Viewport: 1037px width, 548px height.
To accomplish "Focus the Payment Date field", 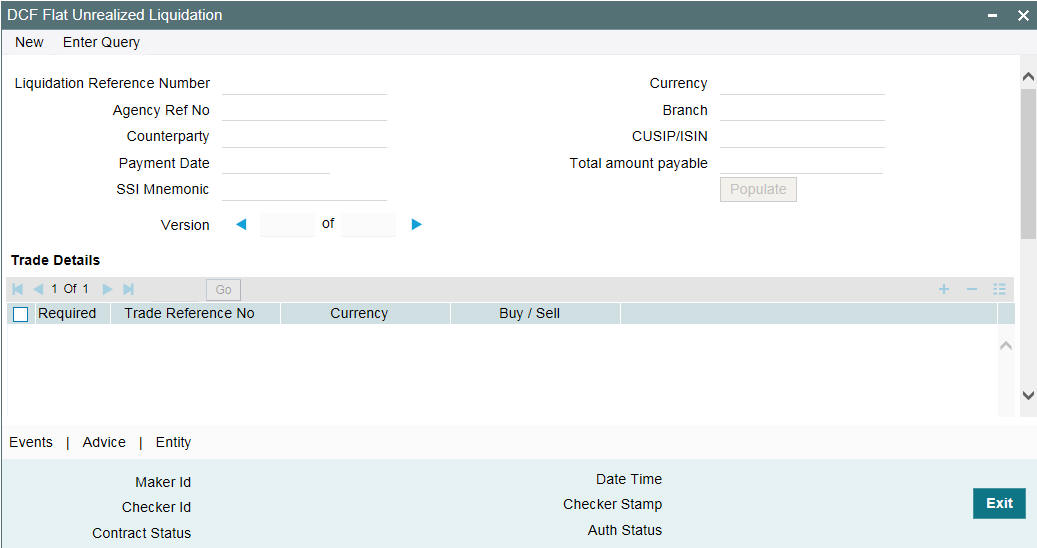I will click(x=276, y=163).
